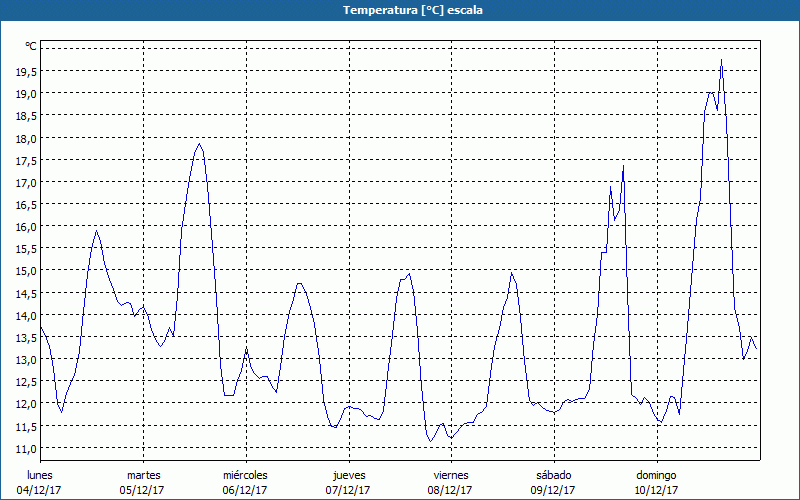
Task: Select the viernes day label
Action: point(451,474)
